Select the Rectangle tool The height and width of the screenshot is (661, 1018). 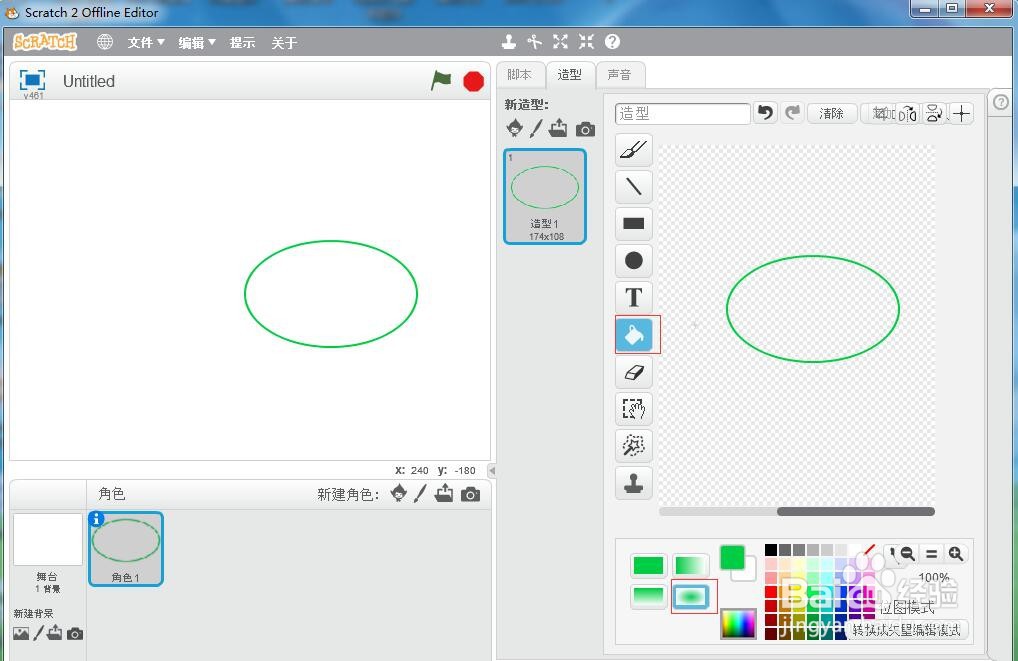pyautogui.click(x=634, y=223)
